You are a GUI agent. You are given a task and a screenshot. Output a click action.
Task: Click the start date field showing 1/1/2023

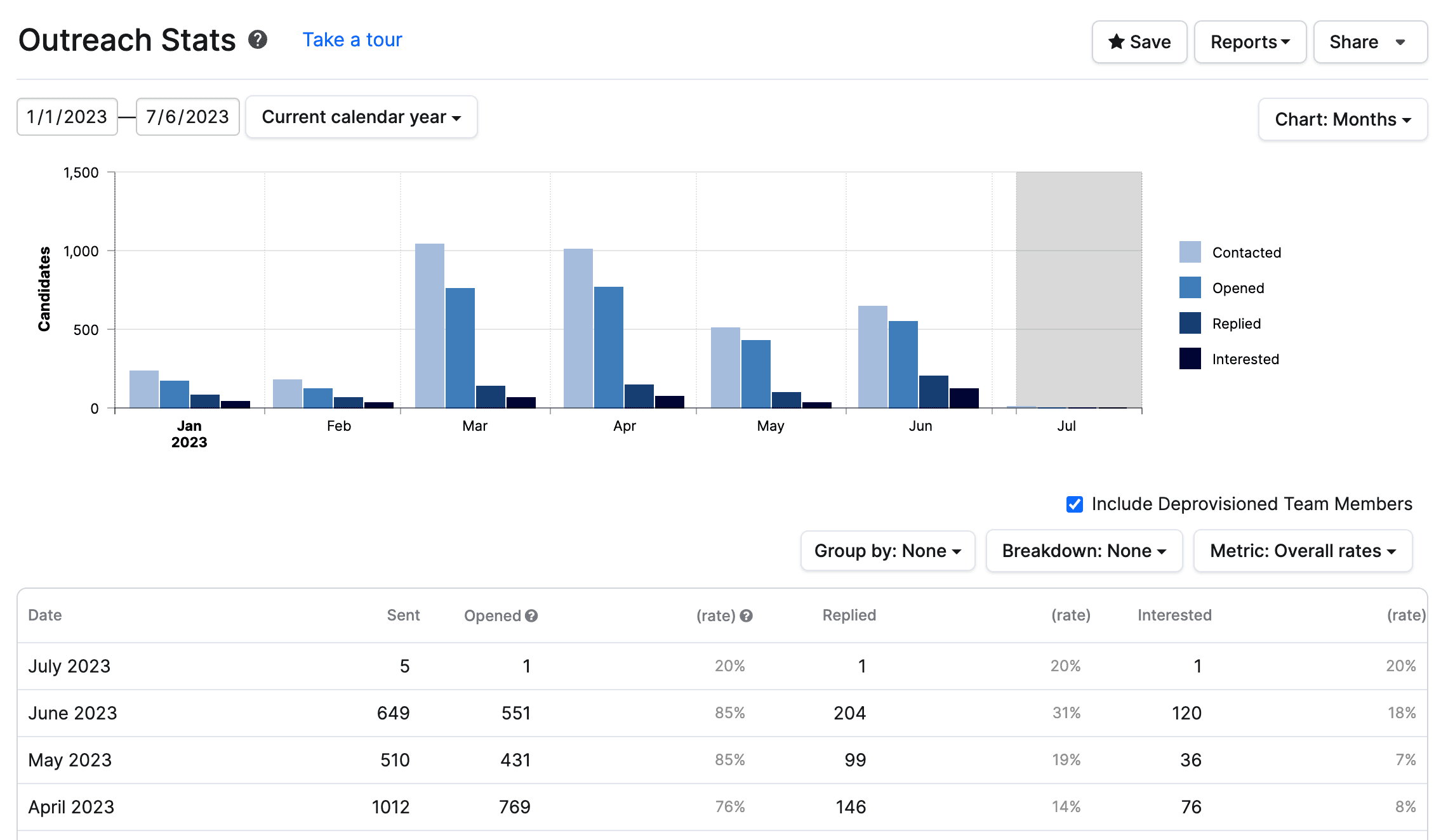pos(67,116)
